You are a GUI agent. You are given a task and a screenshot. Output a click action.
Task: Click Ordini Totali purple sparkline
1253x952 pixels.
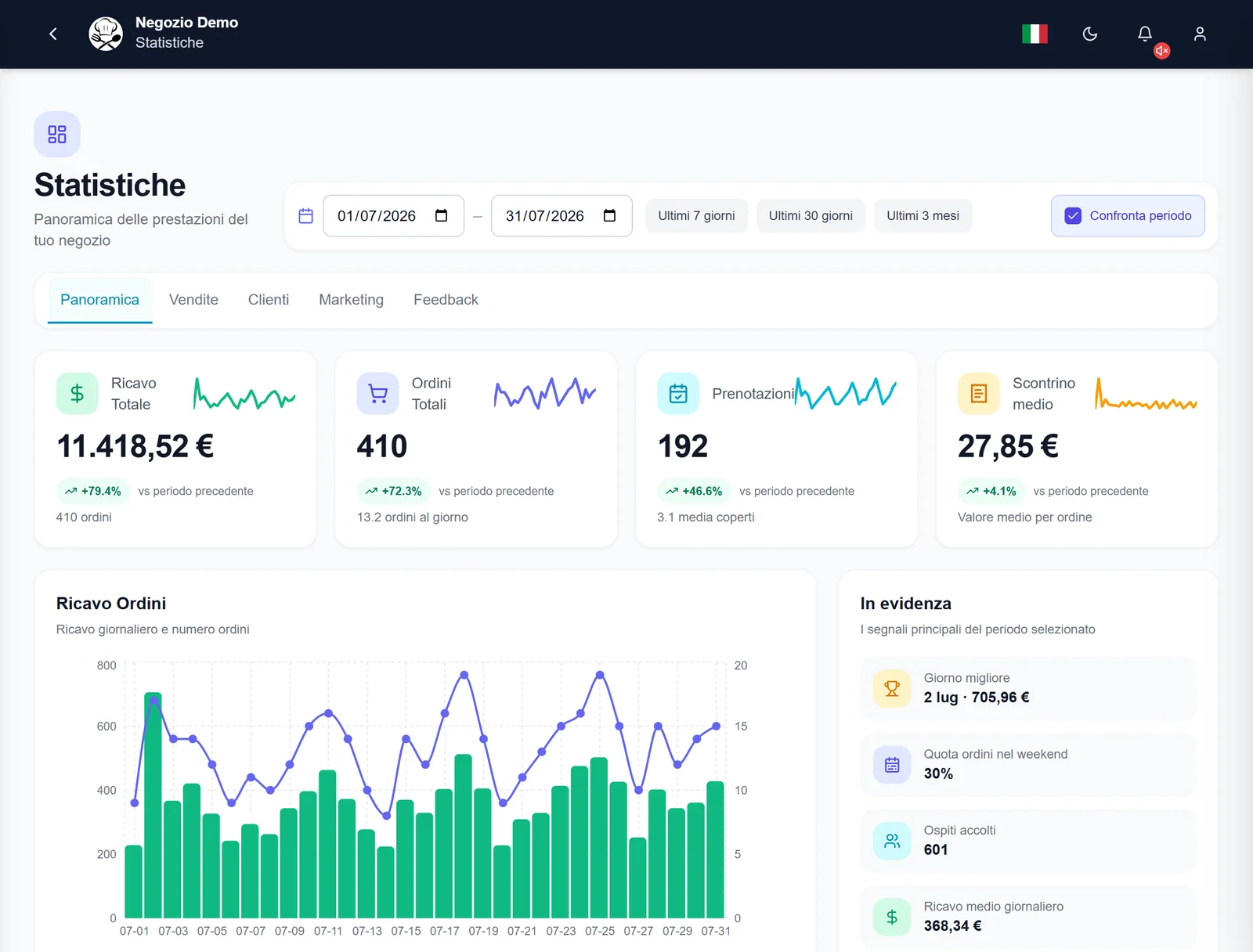tap(545, 393)
